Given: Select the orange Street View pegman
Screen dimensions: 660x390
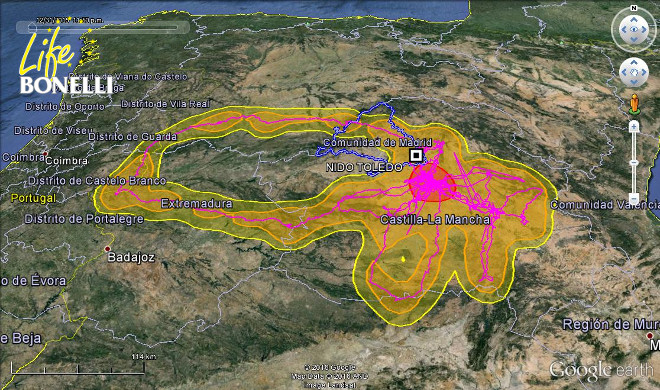Looking at the screenshot, I should [x=634, y=103].
